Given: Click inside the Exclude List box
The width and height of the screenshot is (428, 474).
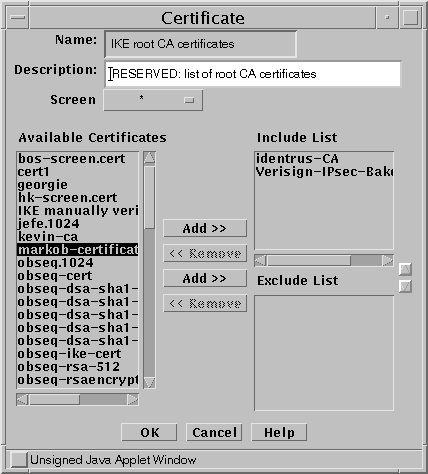Looking at the screenshot, I should 324,353.
